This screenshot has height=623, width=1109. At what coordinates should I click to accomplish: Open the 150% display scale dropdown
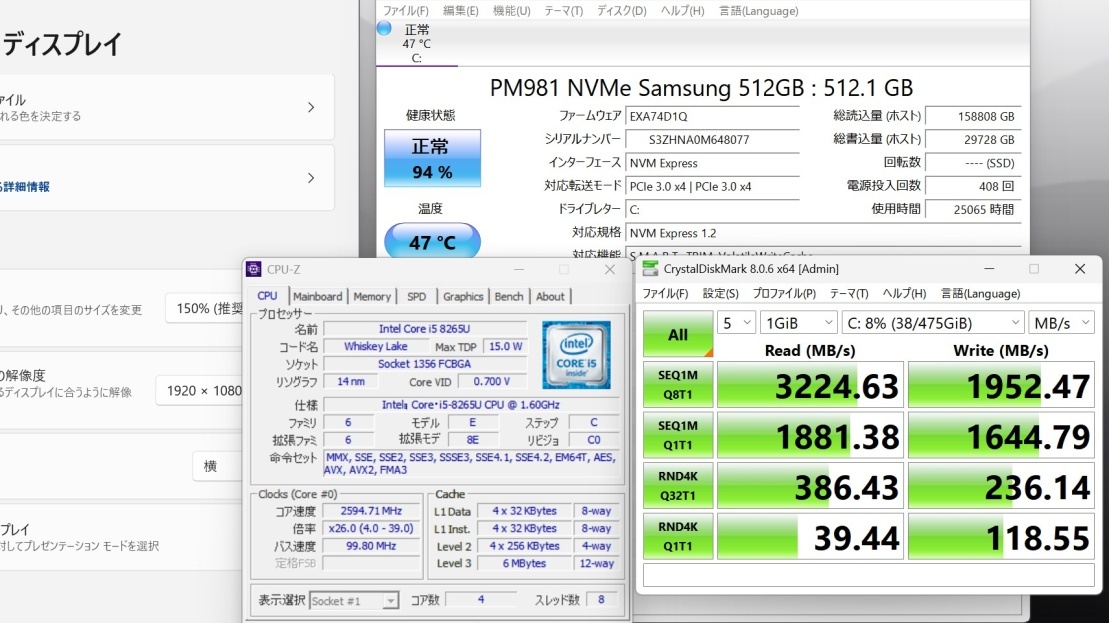(205, 308)
